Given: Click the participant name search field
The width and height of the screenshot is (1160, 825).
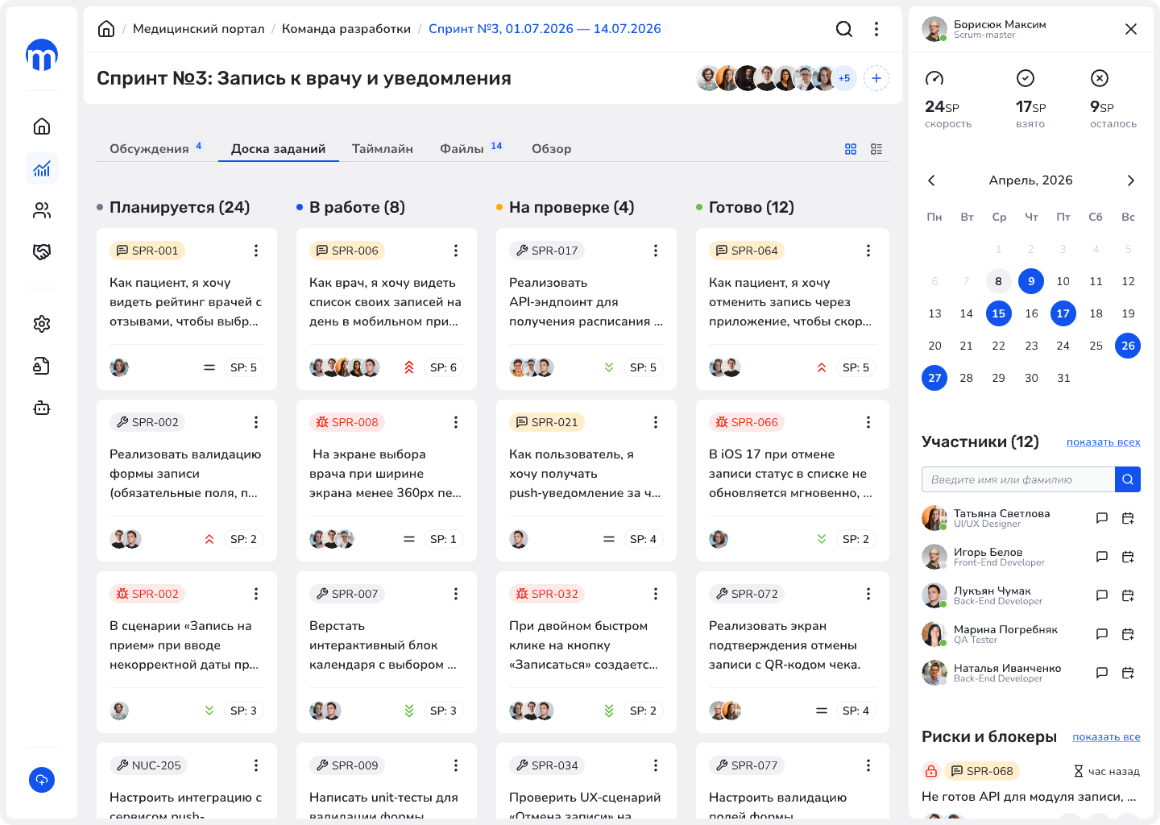Looking at the screenshot, I should pos(1018,479).
